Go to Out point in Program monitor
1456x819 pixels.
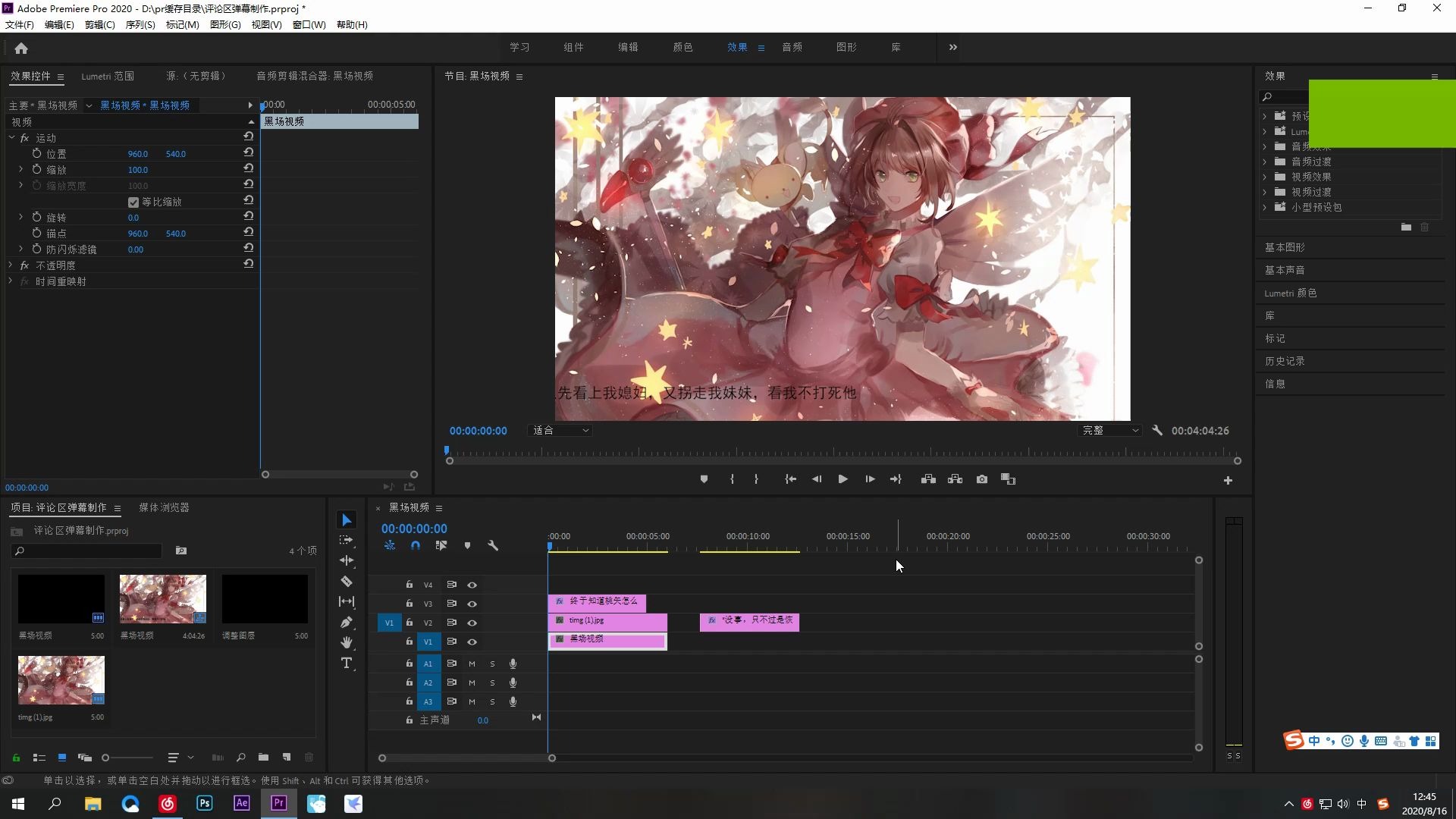896,479
